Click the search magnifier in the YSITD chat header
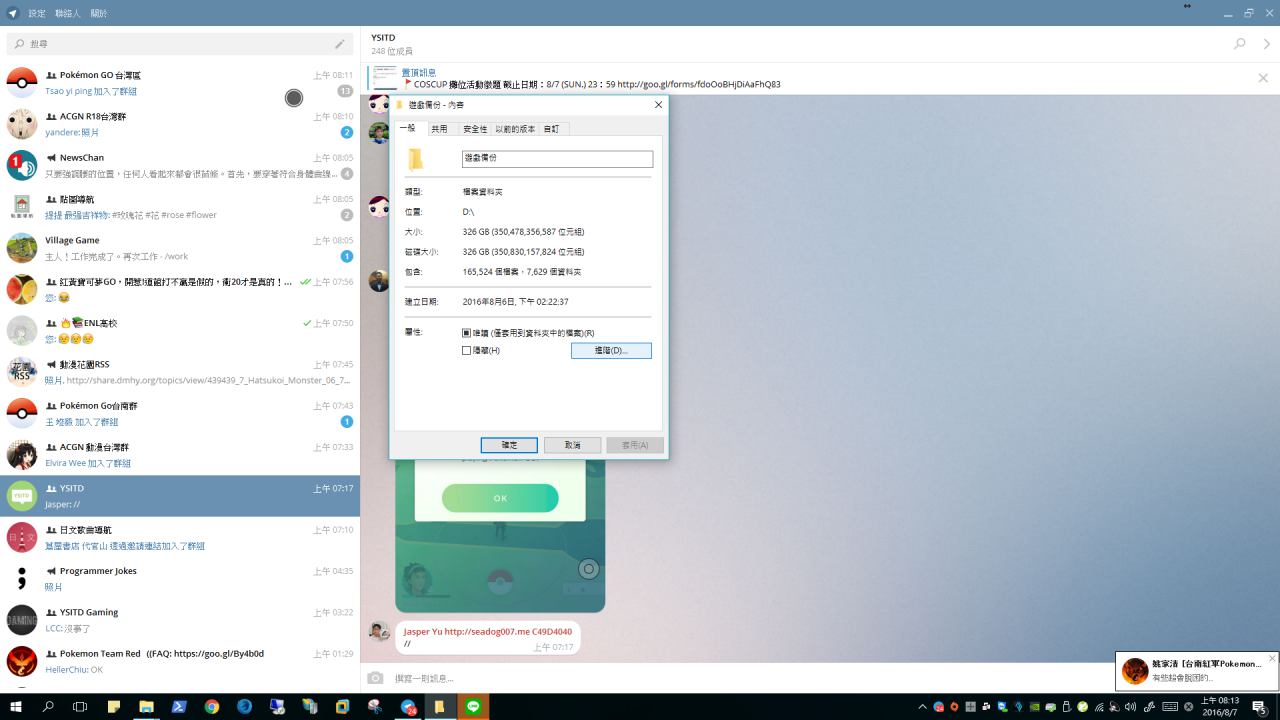 pyautogui.click(x=1240, y=44)
